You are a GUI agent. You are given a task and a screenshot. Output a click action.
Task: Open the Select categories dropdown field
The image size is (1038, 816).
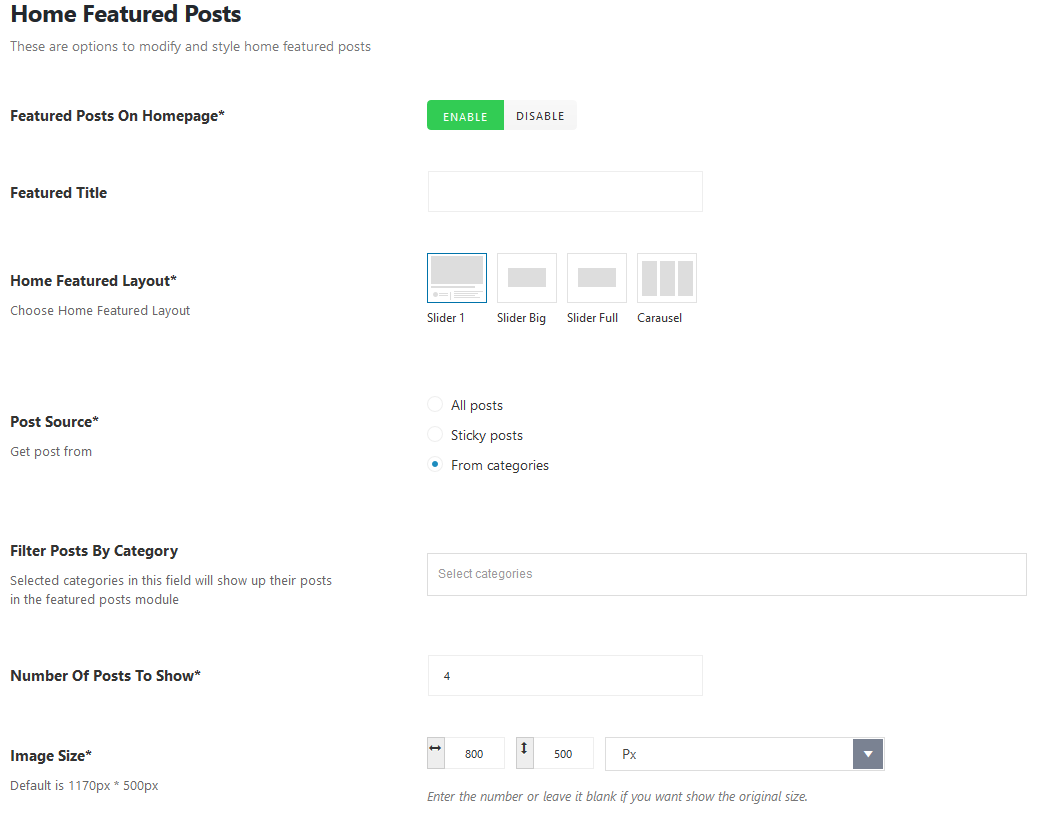726,574
